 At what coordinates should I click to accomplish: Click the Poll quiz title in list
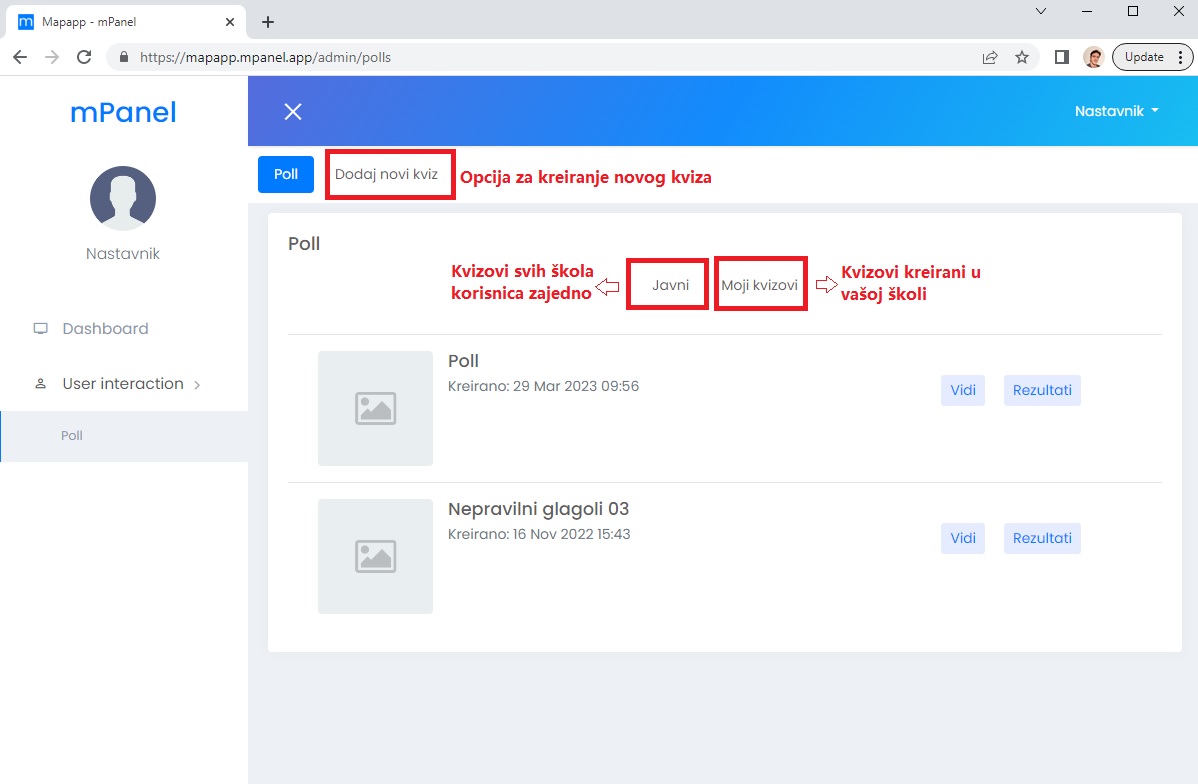pos(463,361)
